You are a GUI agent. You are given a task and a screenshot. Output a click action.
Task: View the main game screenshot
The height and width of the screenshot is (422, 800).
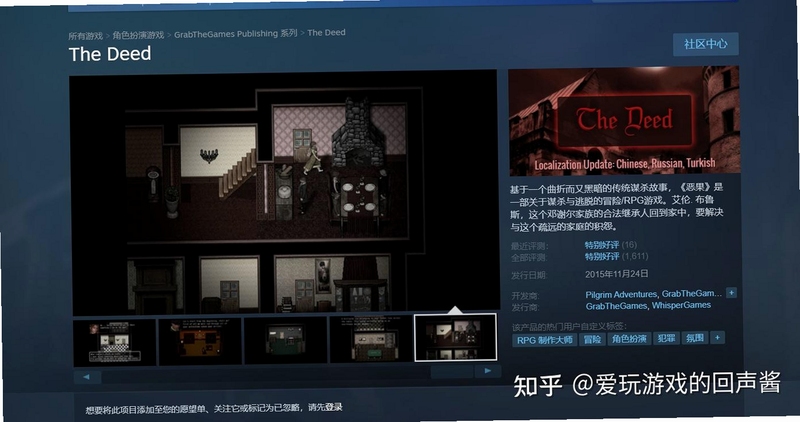(x=284, y=193)
